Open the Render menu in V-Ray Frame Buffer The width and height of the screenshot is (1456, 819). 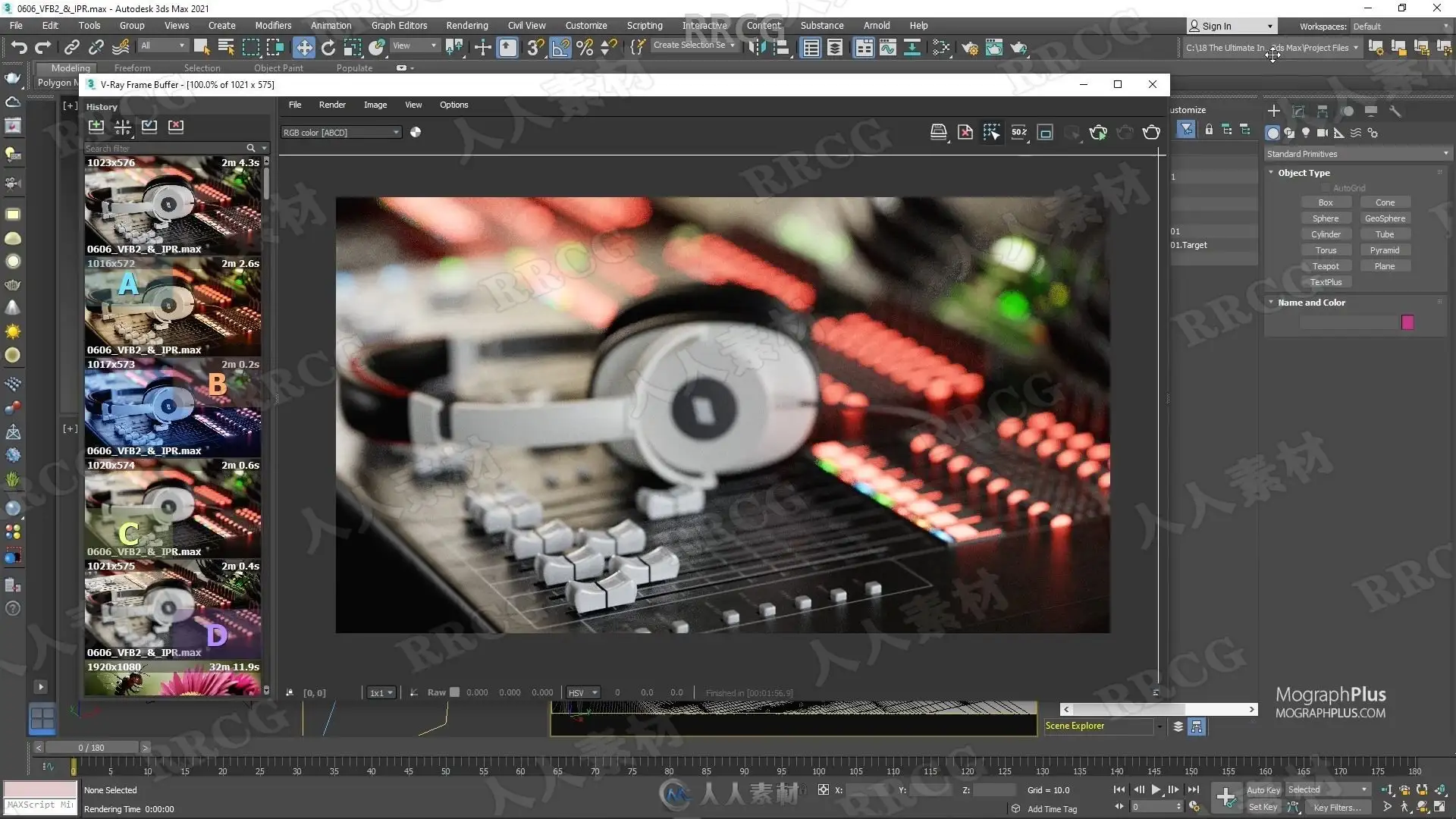pyautogui.click(x=332, y=105)
